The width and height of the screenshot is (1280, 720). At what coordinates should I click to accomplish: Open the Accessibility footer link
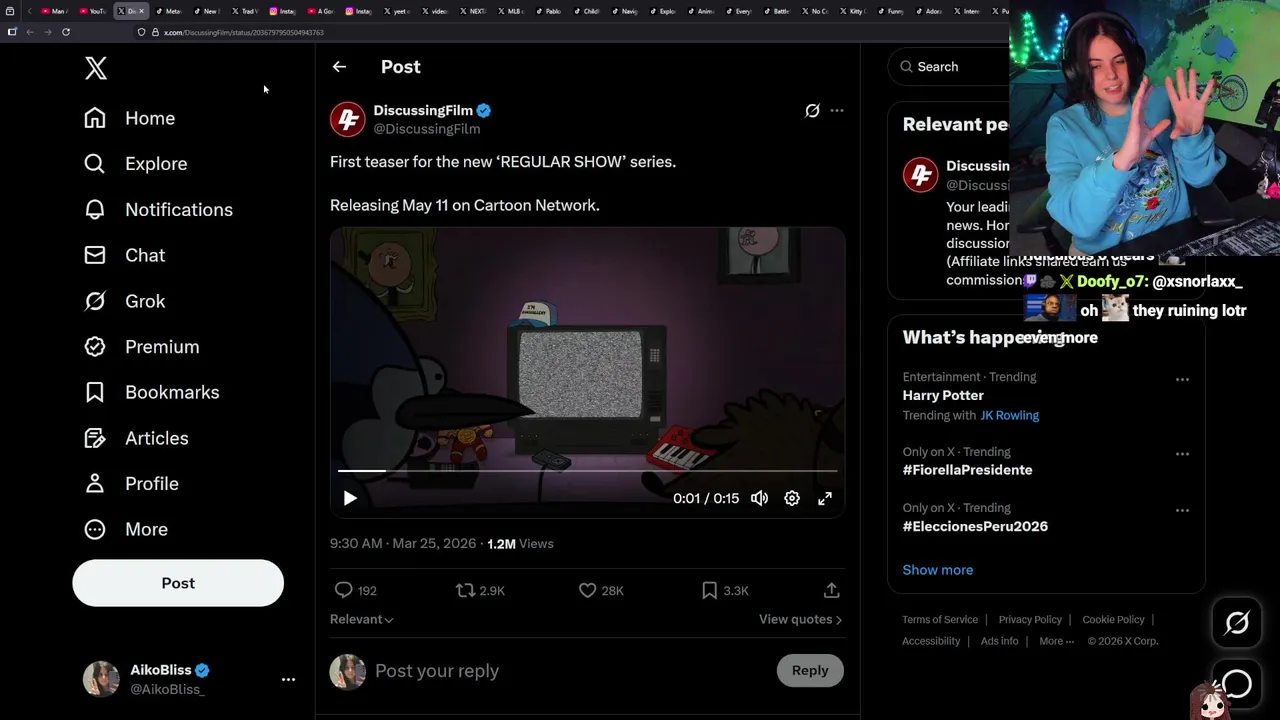point(931,642)
